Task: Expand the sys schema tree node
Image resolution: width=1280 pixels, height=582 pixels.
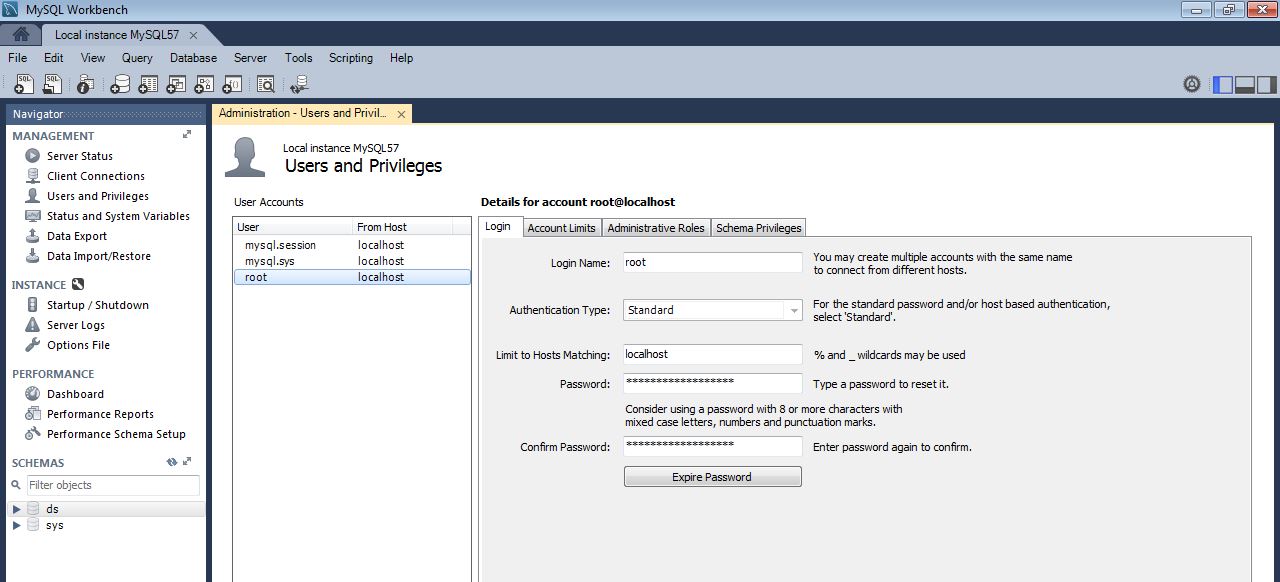Action: pyautogui.click(x=16, y=525)
